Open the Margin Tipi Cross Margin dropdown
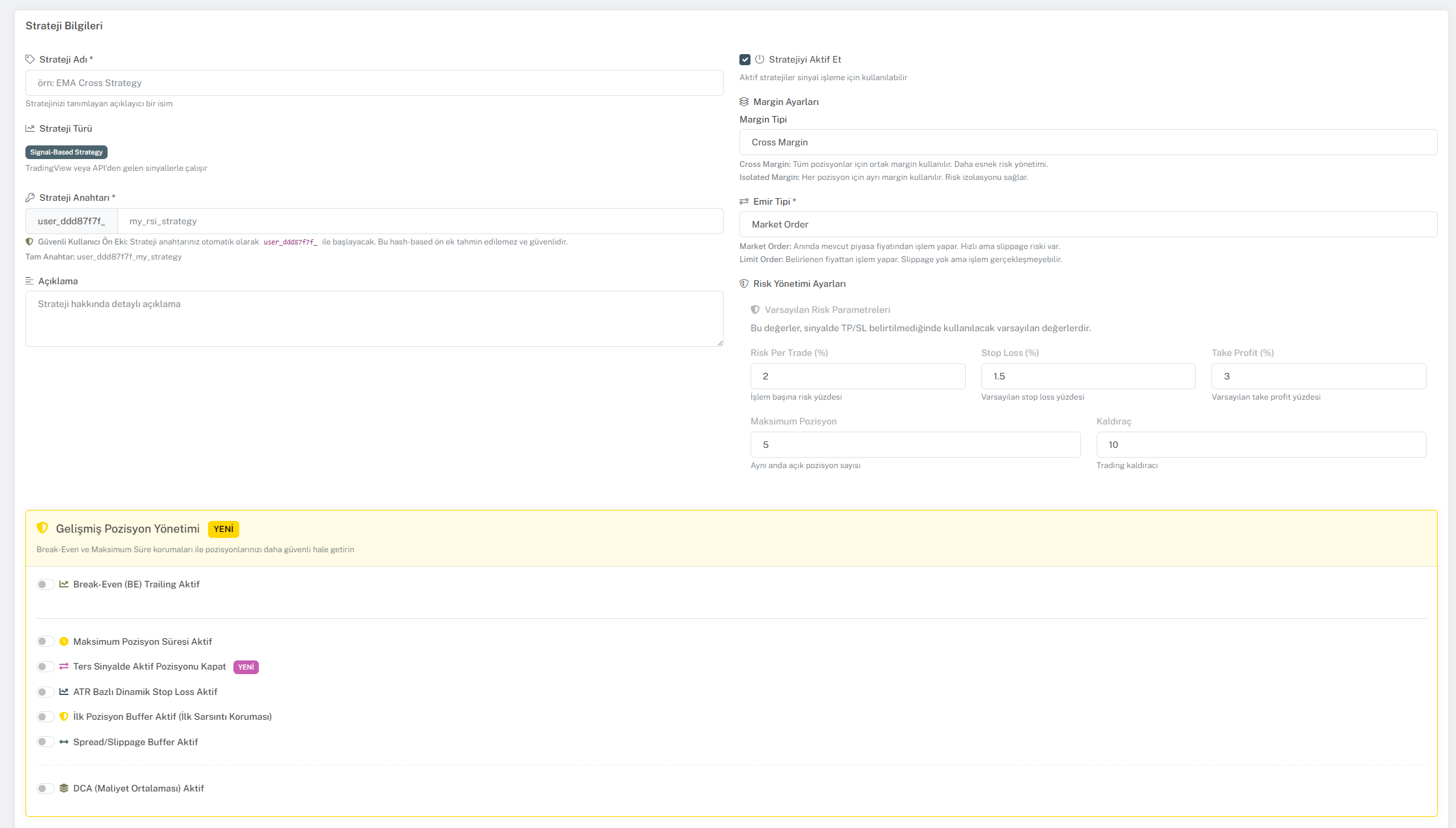 click(1088, 142)
